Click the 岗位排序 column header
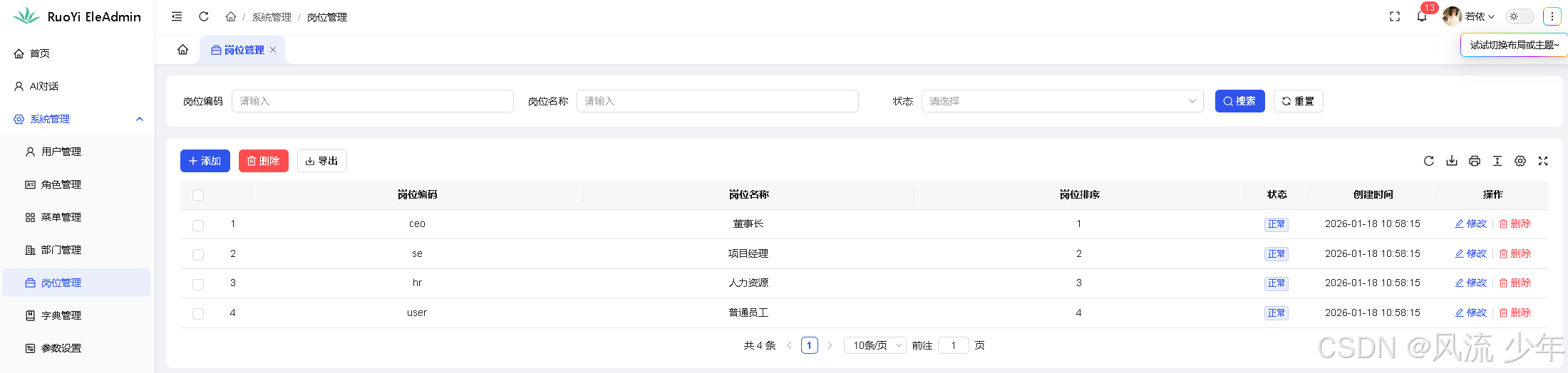The width and height of the screenshot is (1568, 373). pyautogui.click(x=1080, y=194)
